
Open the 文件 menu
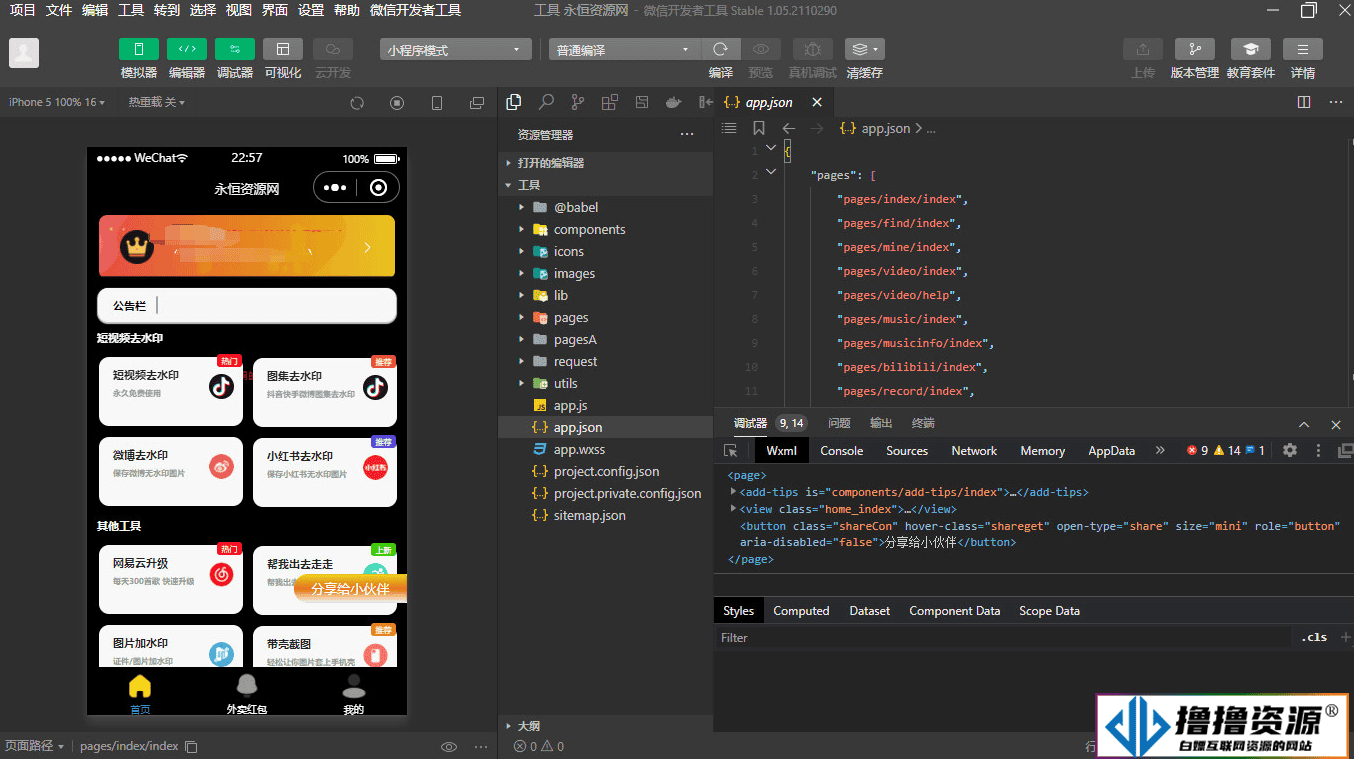(59, 10)
